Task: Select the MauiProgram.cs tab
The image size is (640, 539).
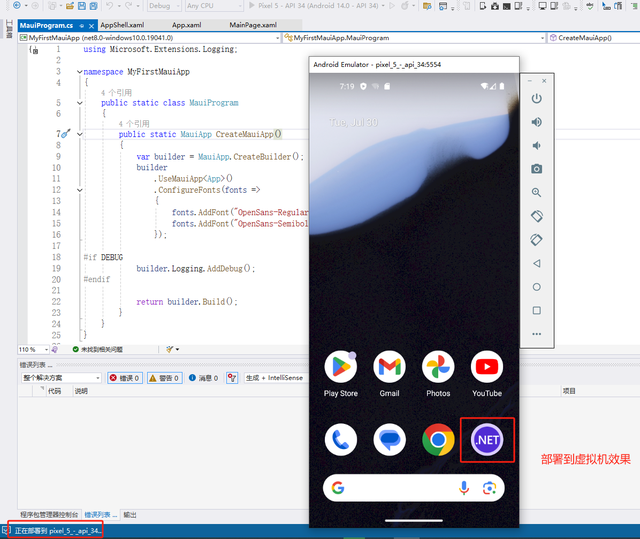Action: pyautogui.click(x=46, y=25)
